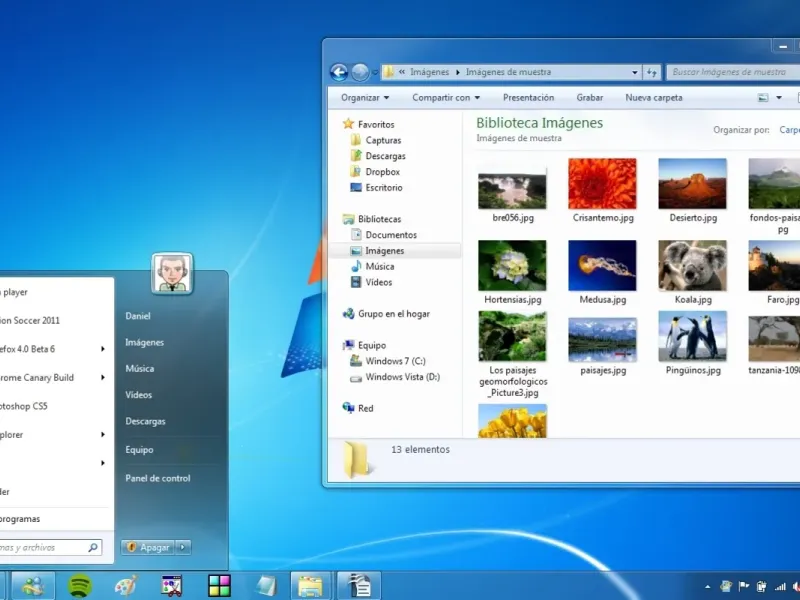Open the Windows Vista (D:) drive

[x=403, y=377]
